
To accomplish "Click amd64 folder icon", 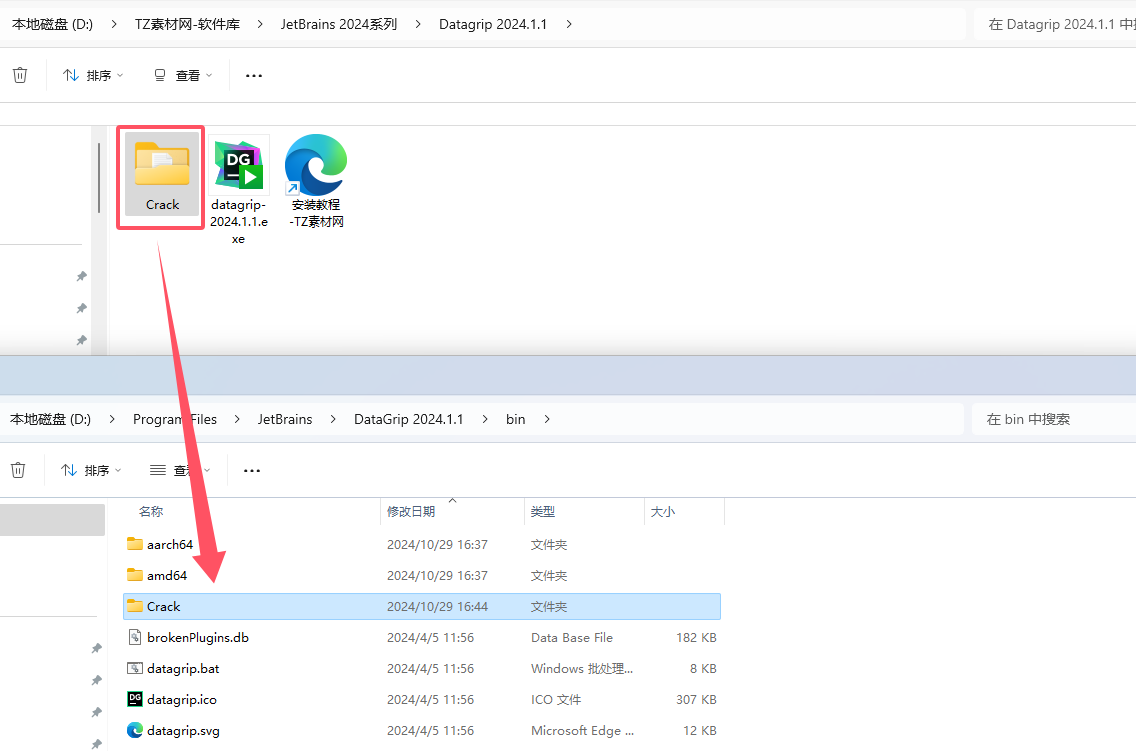I will (x=135, y=575).
